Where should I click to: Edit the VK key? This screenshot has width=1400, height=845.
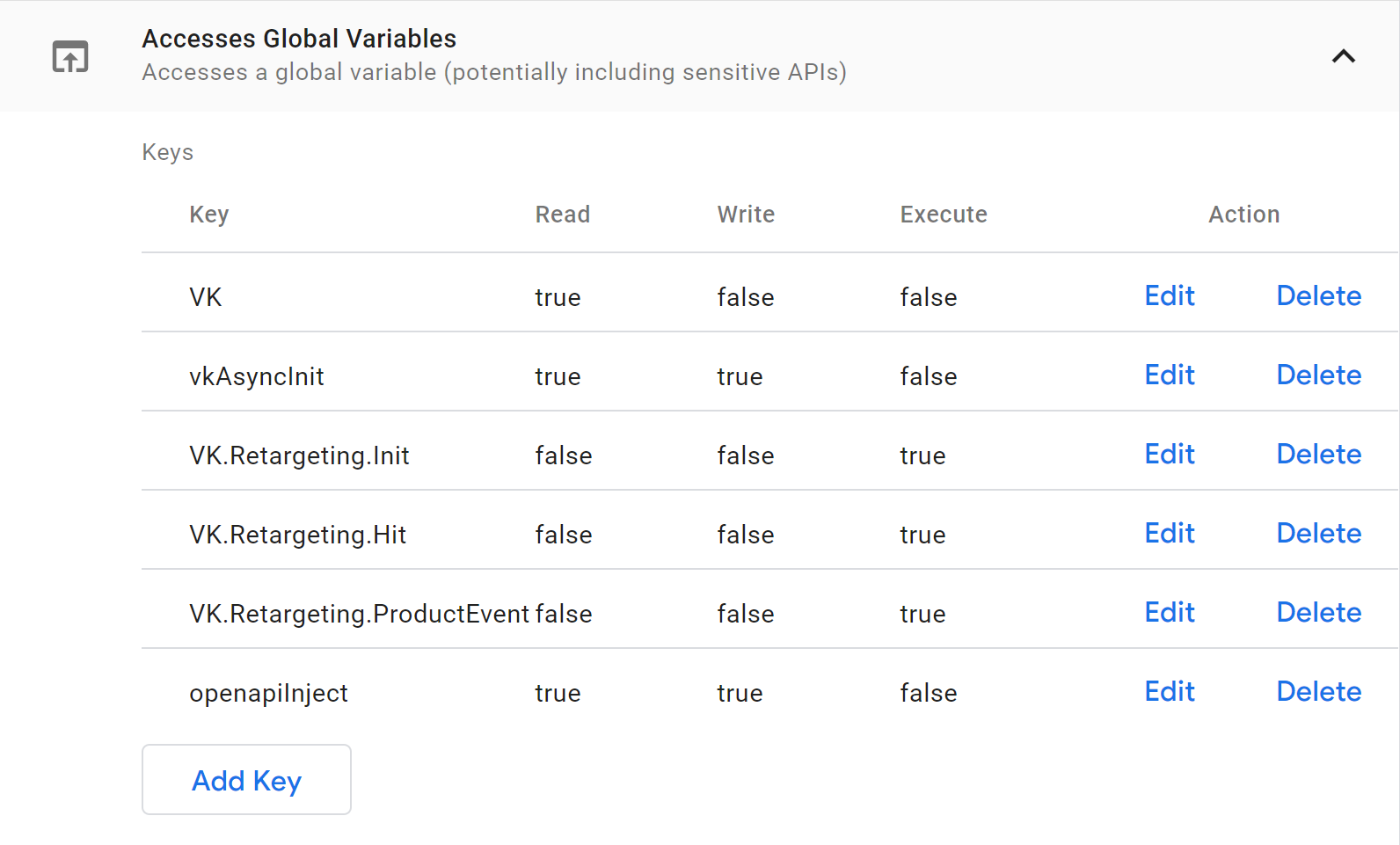click(x=1169, y=296)
